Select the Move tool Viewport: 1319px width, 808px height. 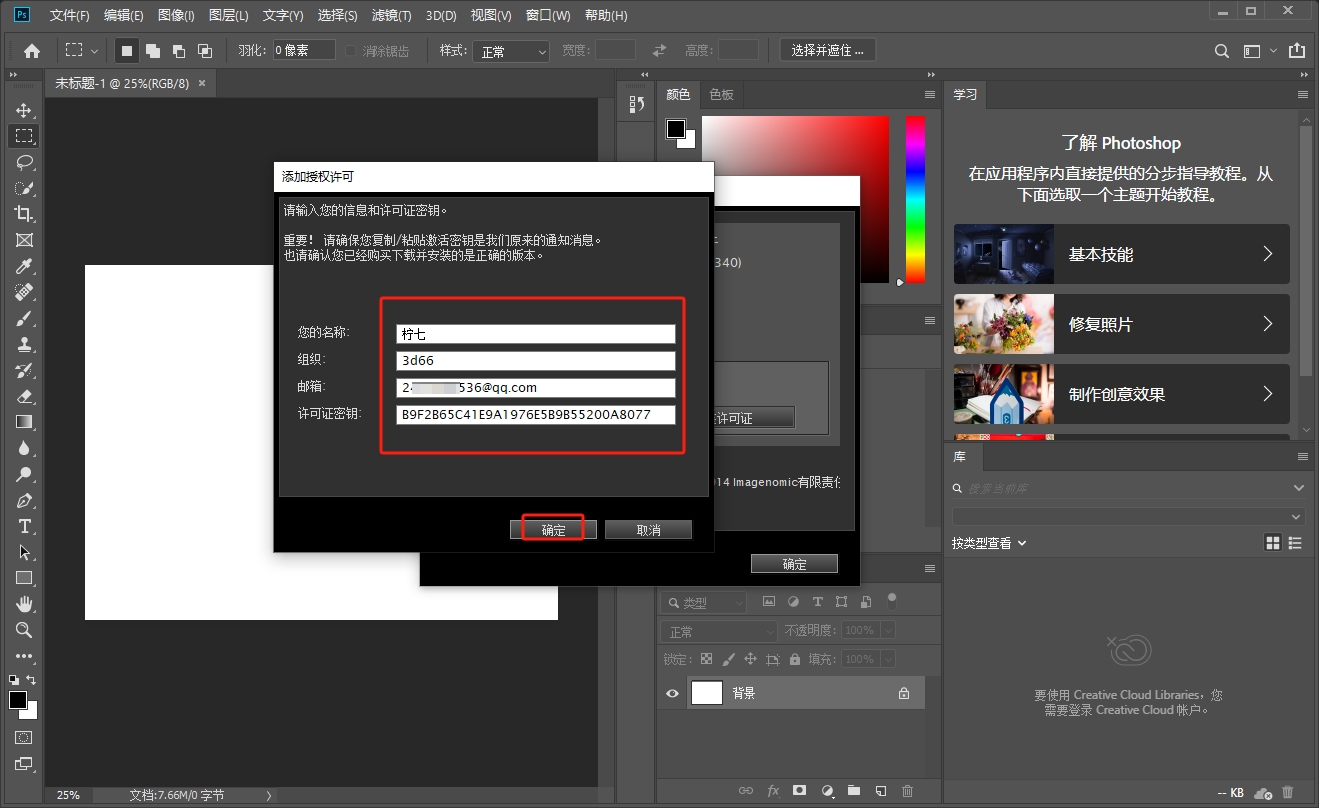(24, 110)
